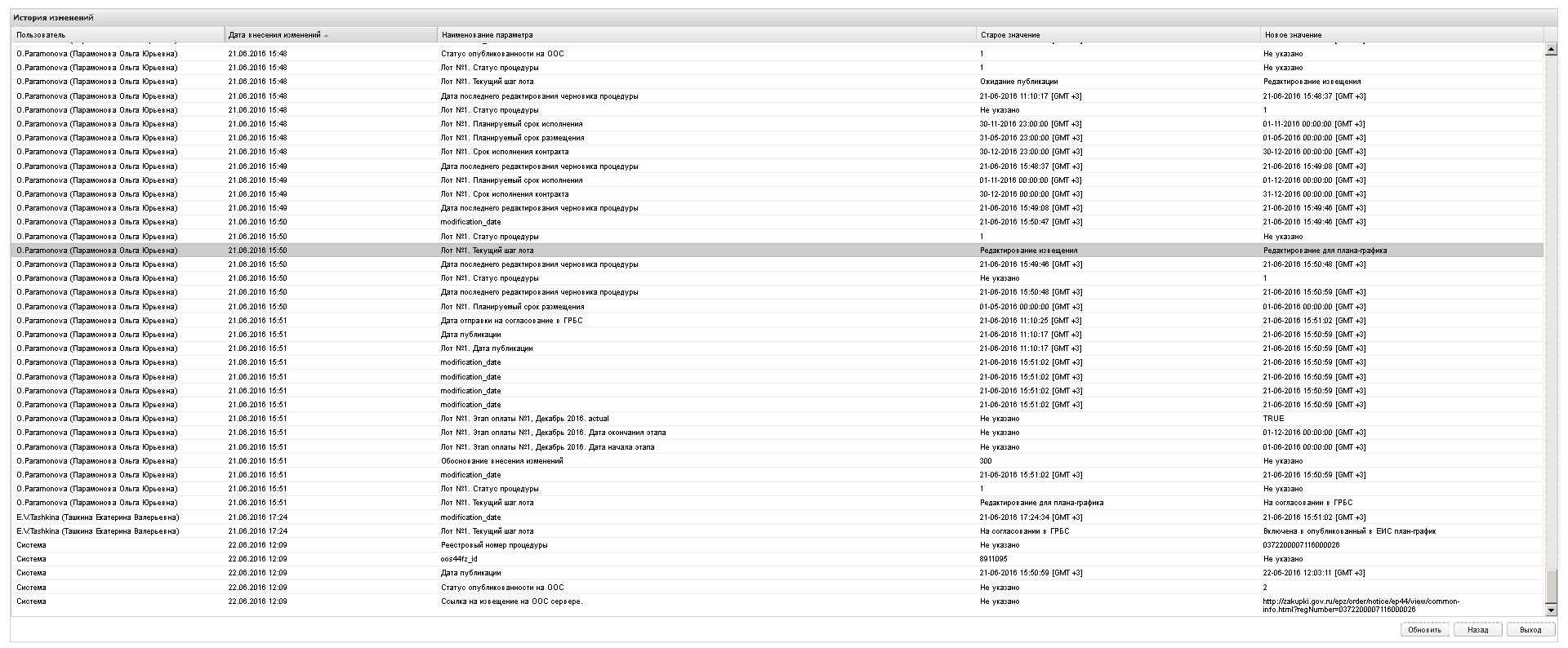Click the Выход button
The height and width of the screenshot is (648, 1568).
tap(1530, 629)
